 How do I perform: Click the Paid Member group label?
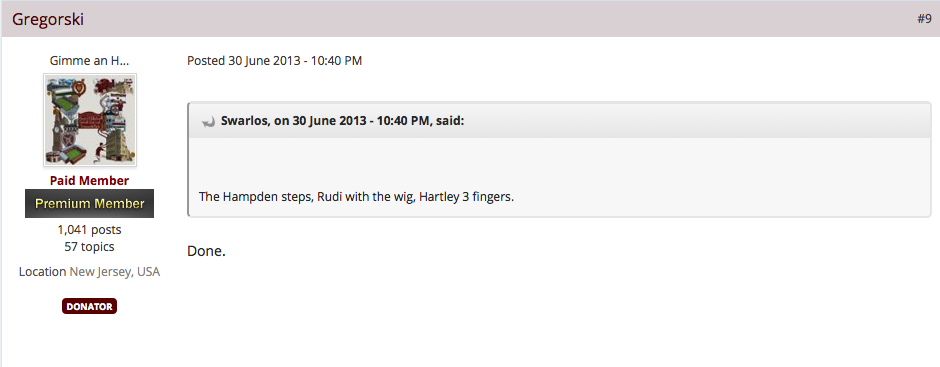[89, 181]
